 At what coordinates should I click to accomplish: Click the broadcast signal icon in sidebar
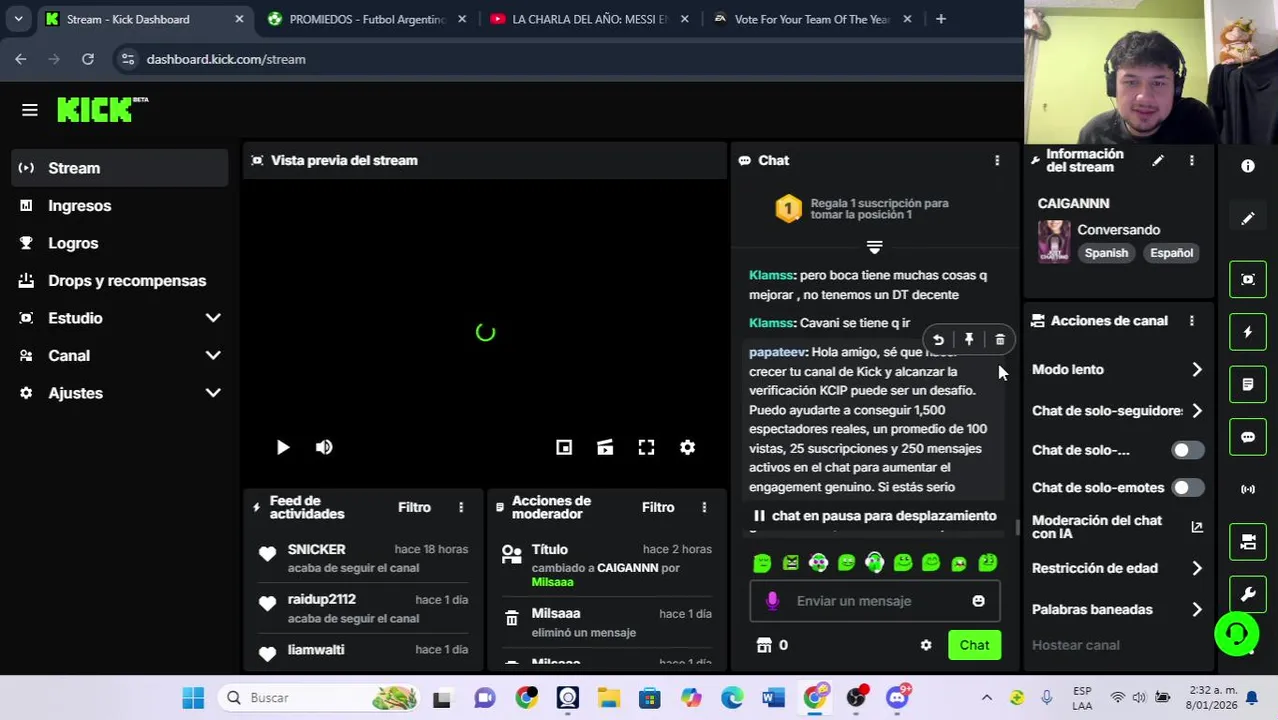[x=1248, y=489]
